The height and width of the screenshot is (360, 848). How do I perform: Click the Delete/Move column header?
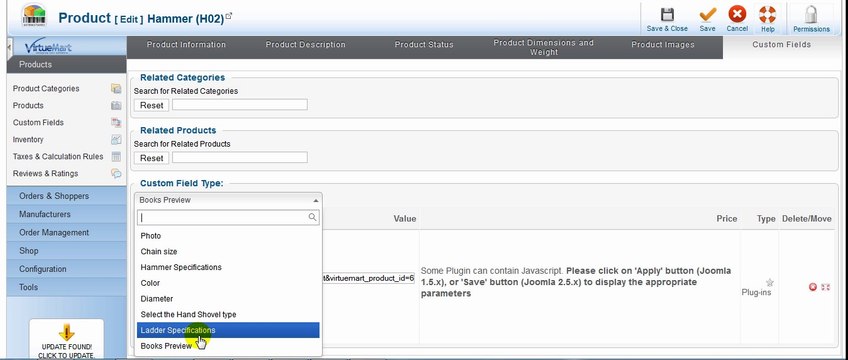(x=807, y=219)
